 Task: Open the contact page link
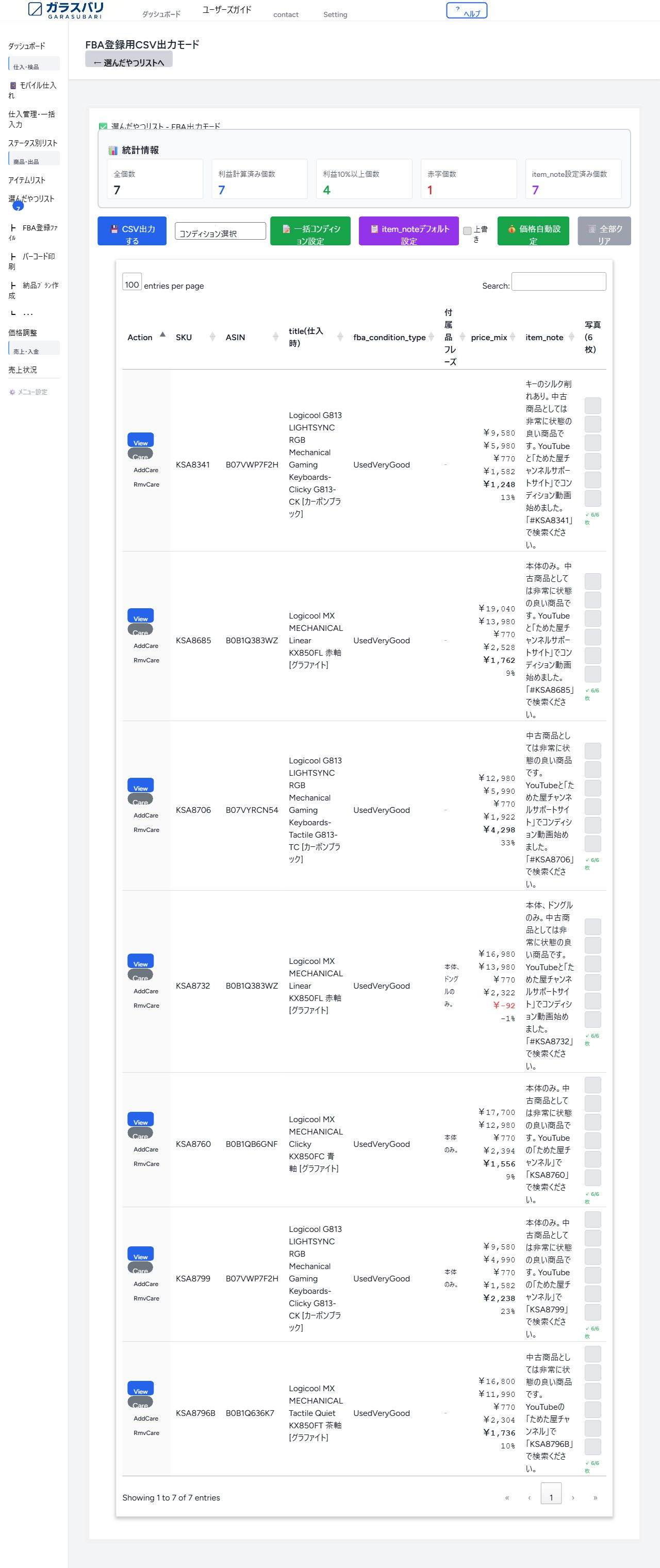pyautogui.click(x=286, y=14)
